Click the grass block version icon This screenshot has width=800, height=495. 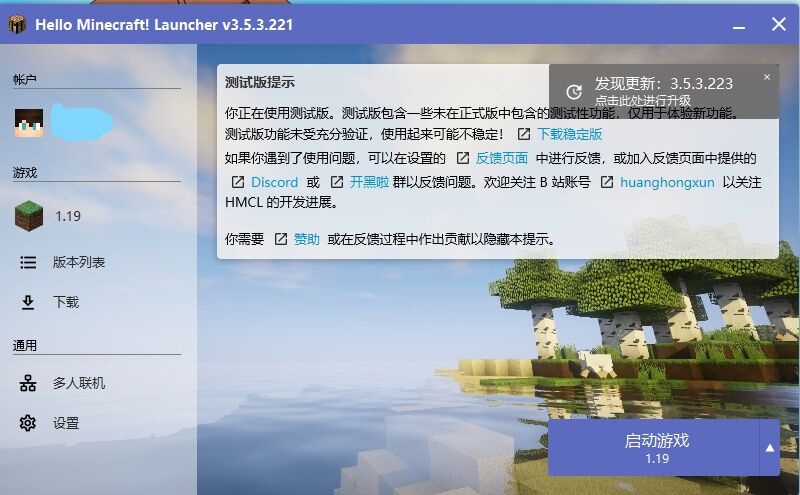pyautogui.click(x=28, y=215)
